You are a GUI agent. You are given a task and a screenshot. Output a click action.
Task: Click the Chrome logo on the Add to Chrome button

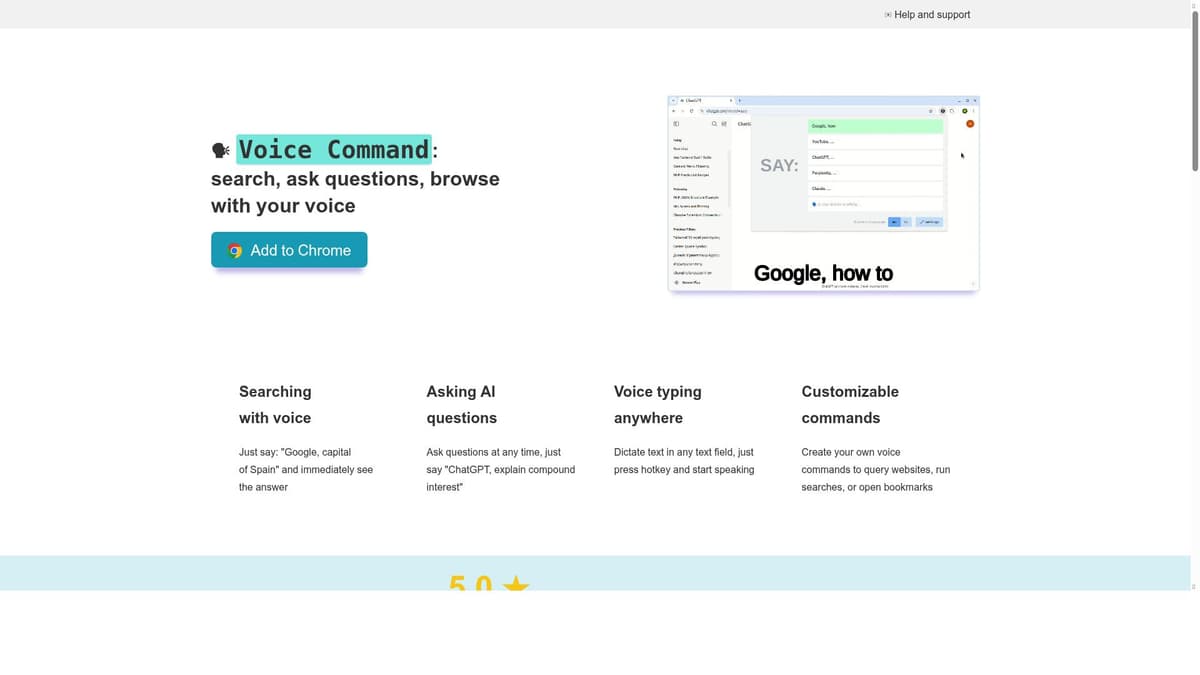(235, 250)
